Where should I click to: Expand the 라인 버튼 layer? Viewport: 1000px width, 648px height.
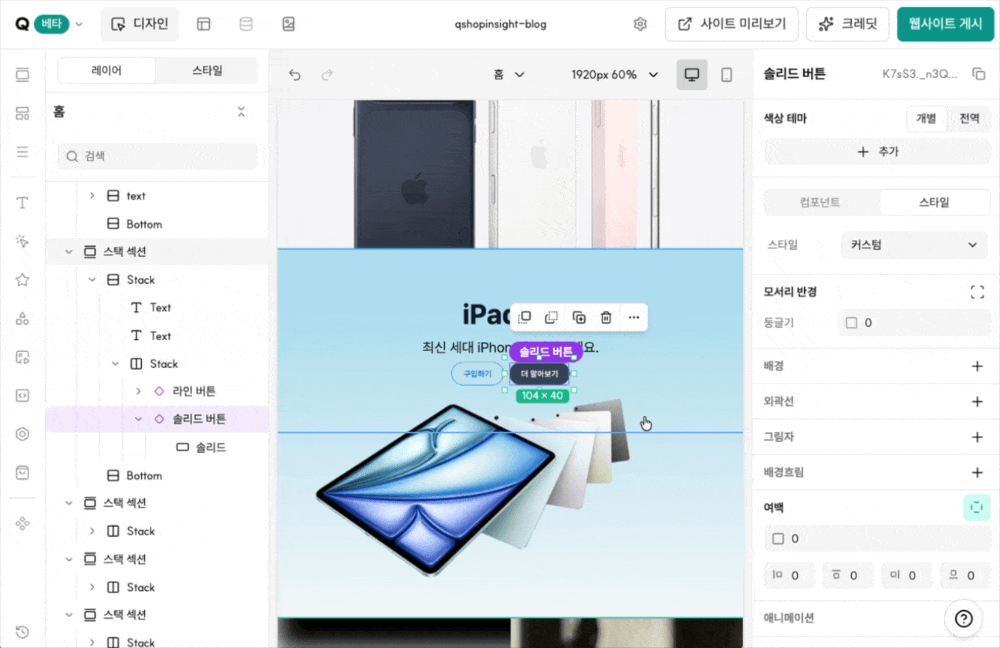pos(138,391)
